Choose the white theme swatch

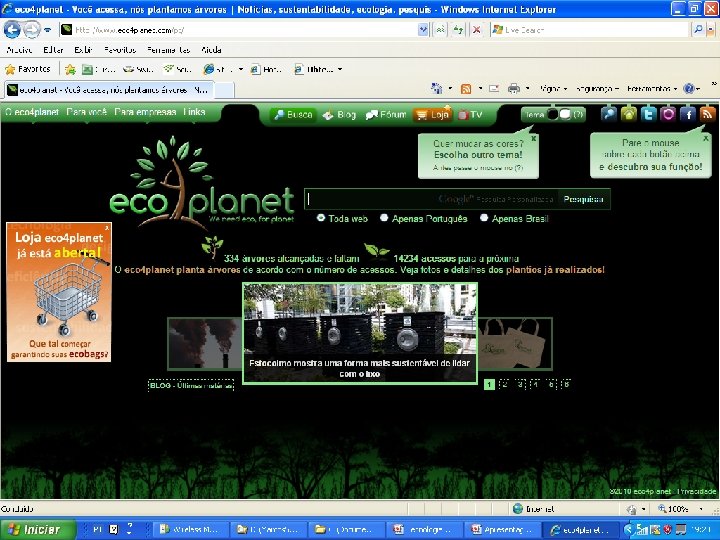(x=565, y=114)
